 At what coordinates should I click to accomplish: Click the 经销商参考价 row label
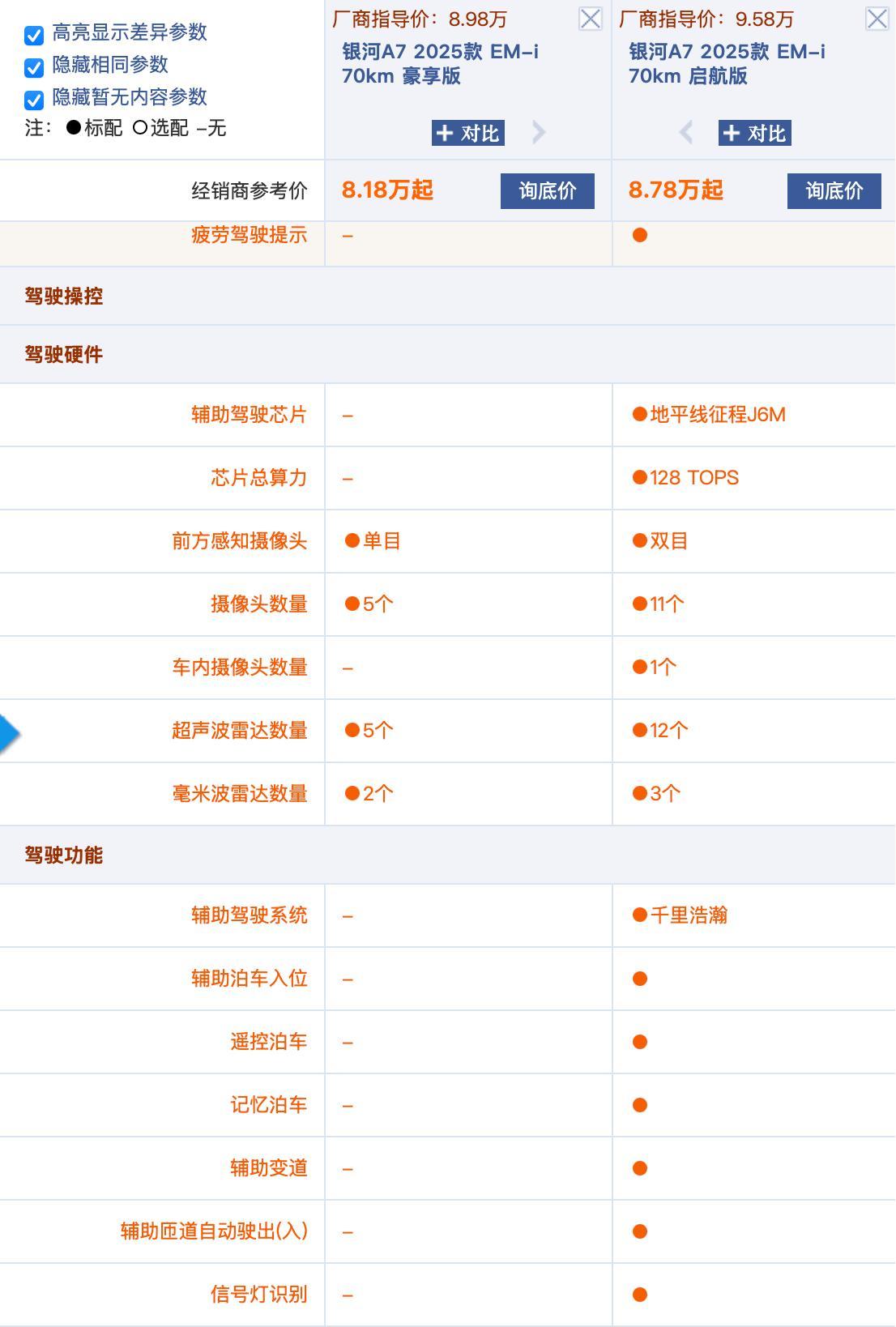250,191
